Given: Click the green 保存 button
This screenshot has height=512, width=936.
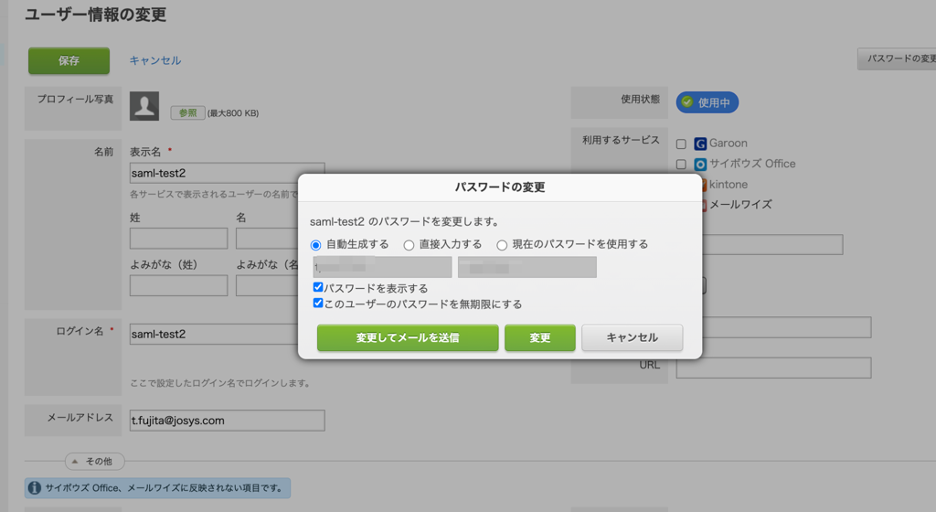Looking at the screenshot, I should tap(69, 60).
